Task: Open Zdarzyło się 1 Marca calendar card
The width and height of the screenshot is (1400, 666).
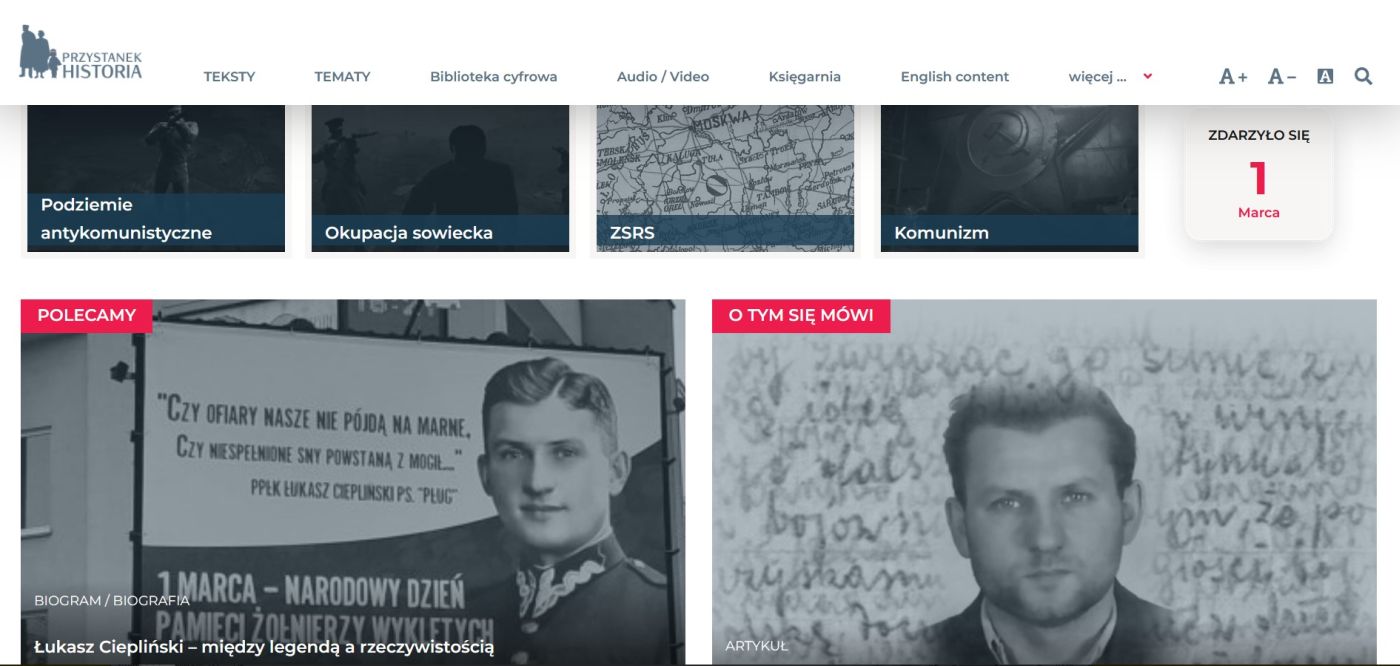Action: pos(1259,175)
